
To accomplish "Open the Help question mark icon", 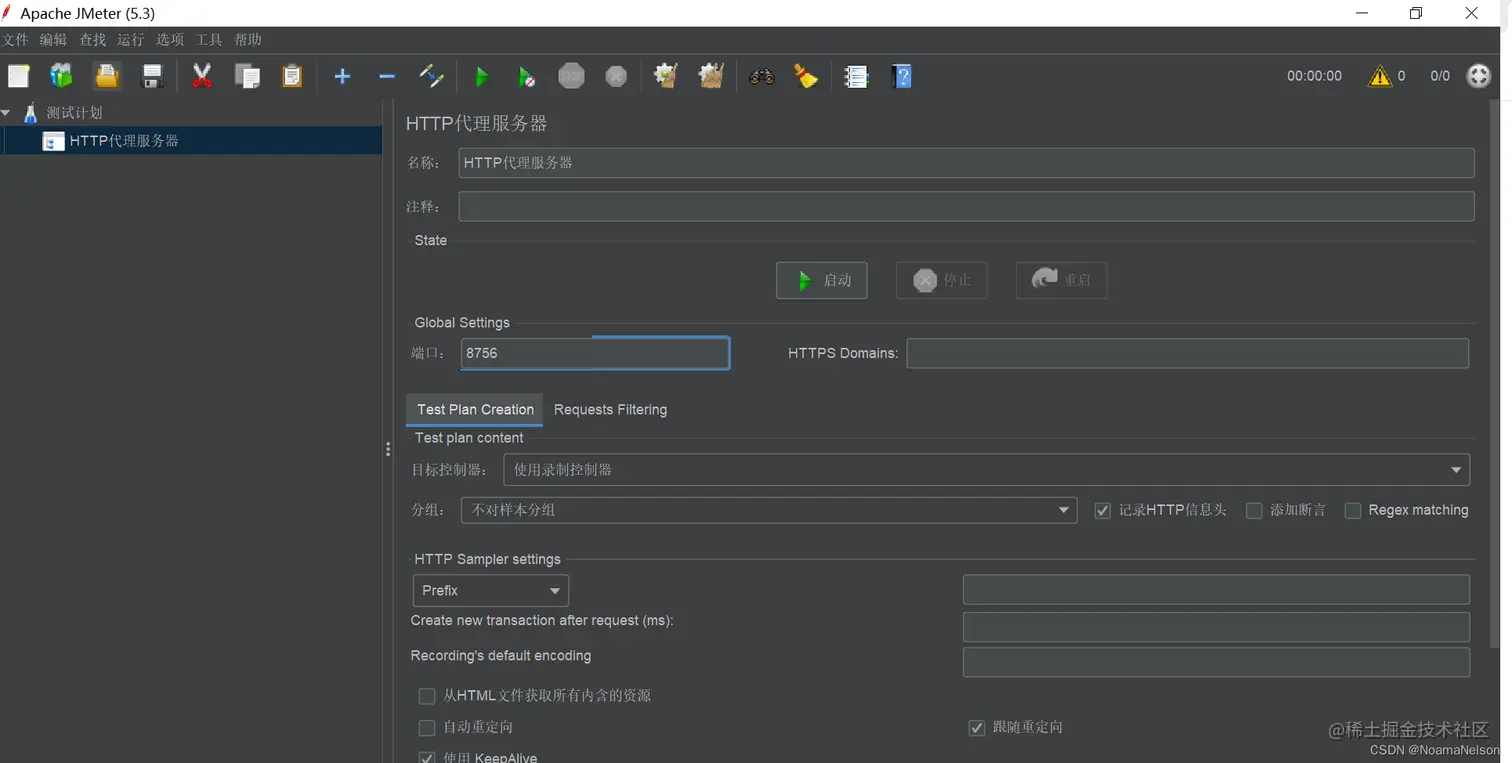I will coord(902,76).
